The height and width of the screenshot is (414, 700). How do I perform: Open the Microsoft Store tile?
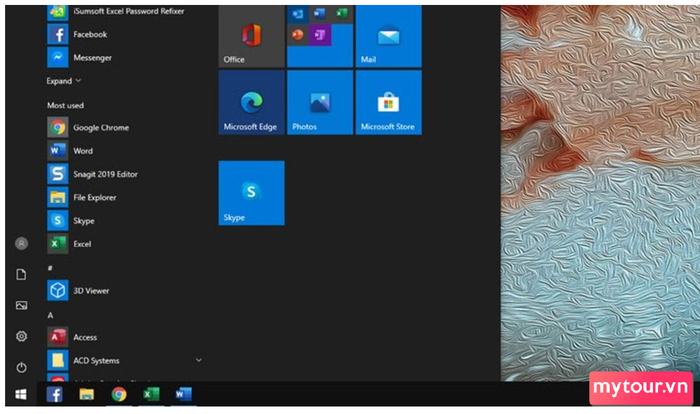pyautogui.click(x=388, y=102)
